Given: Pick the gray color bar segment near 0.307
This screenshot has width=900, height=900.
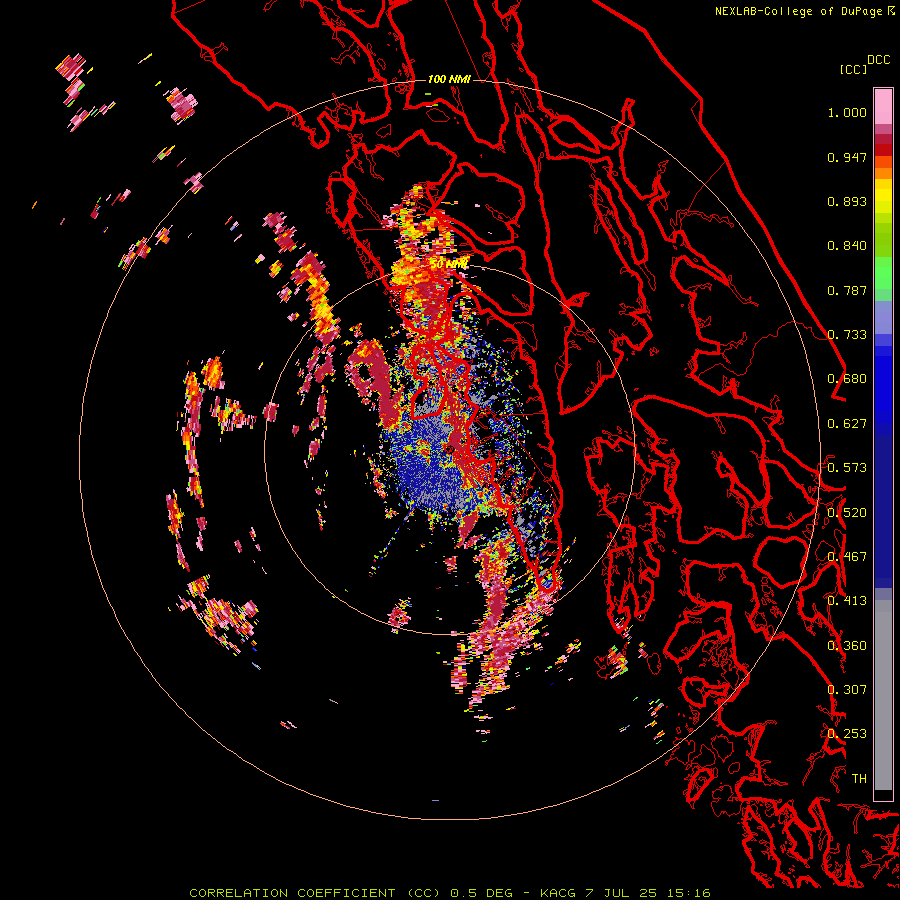Looking at the screenshot, I should click(883, 695).
